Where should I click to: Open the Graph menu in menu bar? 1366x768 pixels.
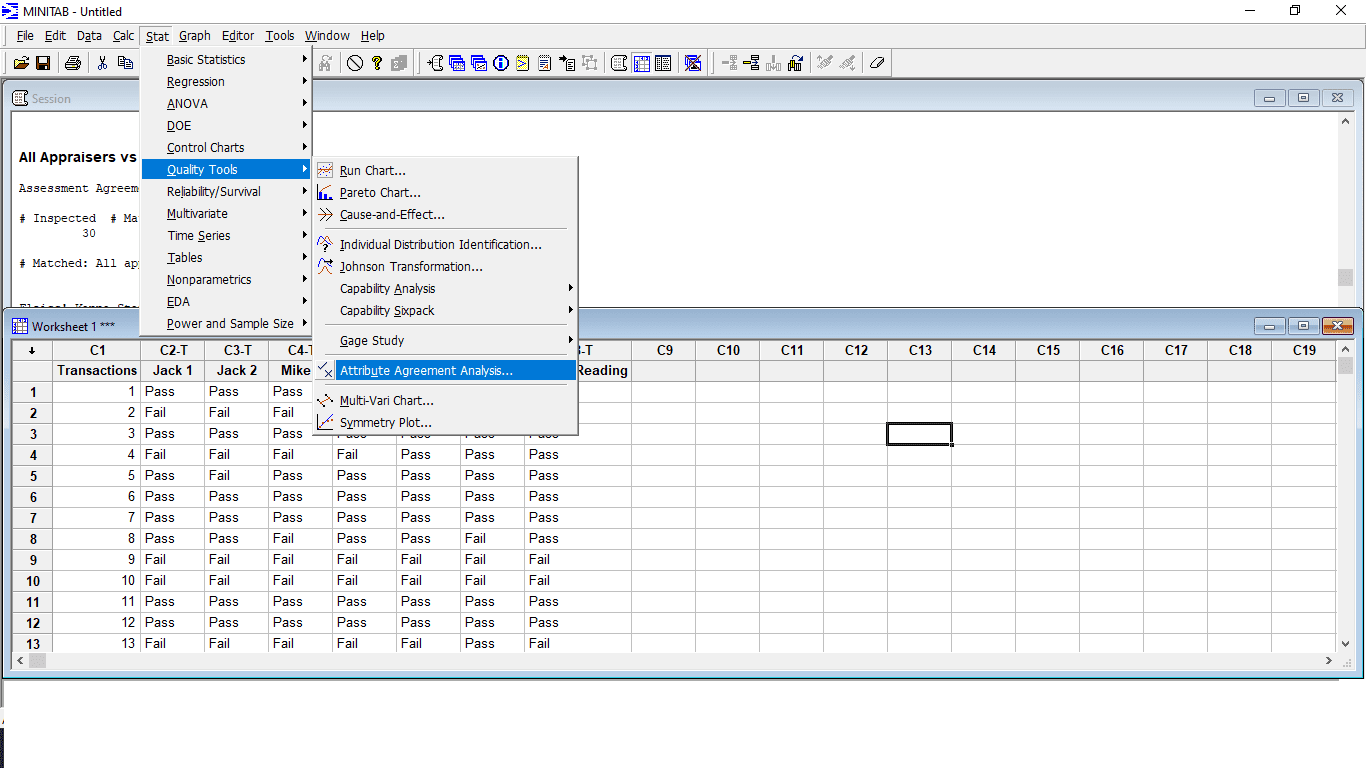pos(195,36)
